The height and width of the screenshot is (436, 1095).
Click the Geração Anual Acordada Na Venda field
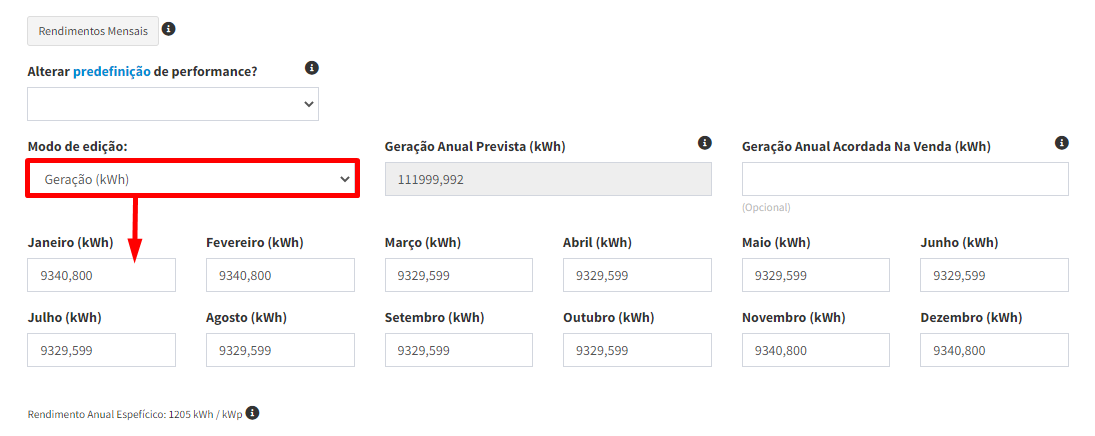tap(904, 179)
